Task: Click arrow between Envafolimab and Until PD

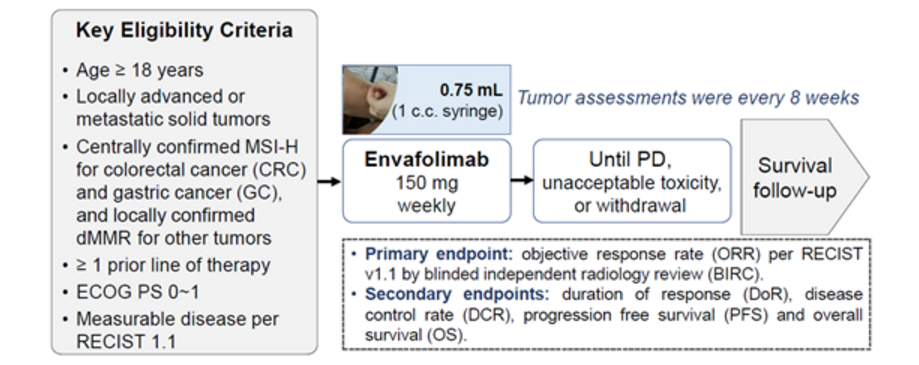Action: [522, 180]
